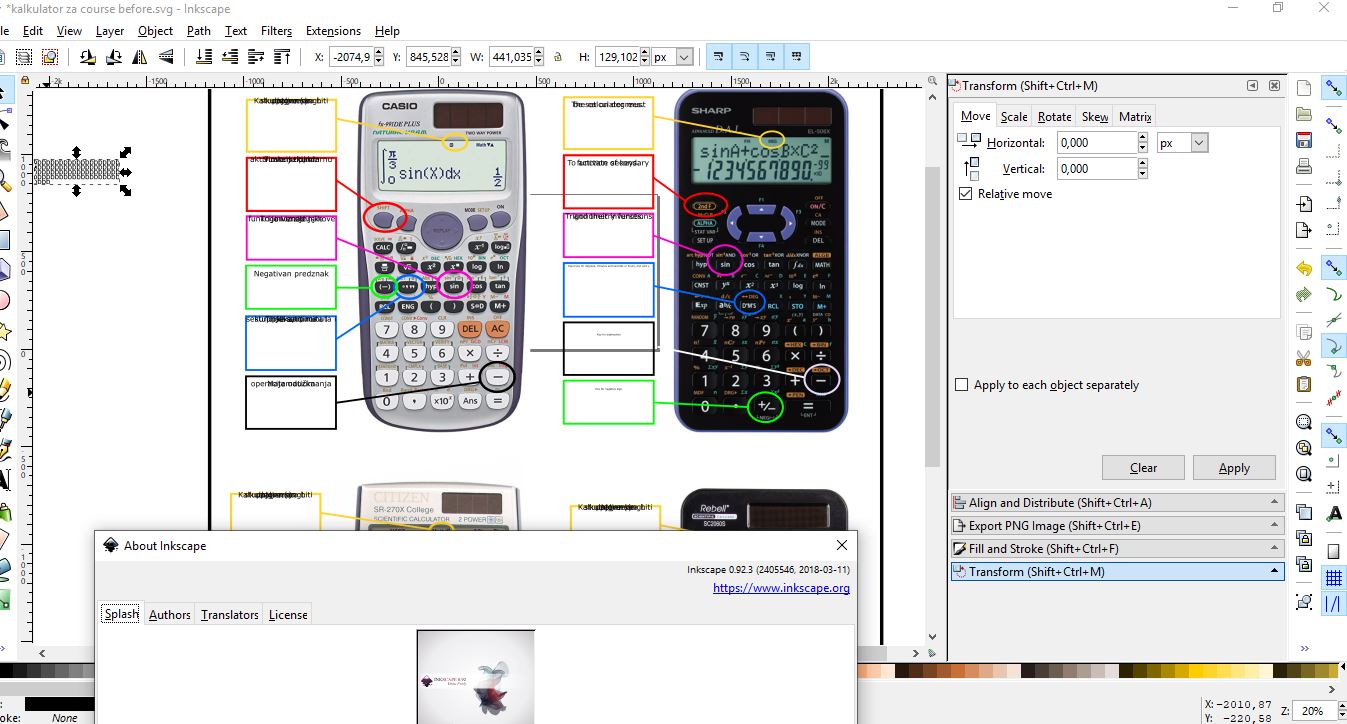
Task: Click the Paste clipboard icon
Action: [x=1303, y=384]
